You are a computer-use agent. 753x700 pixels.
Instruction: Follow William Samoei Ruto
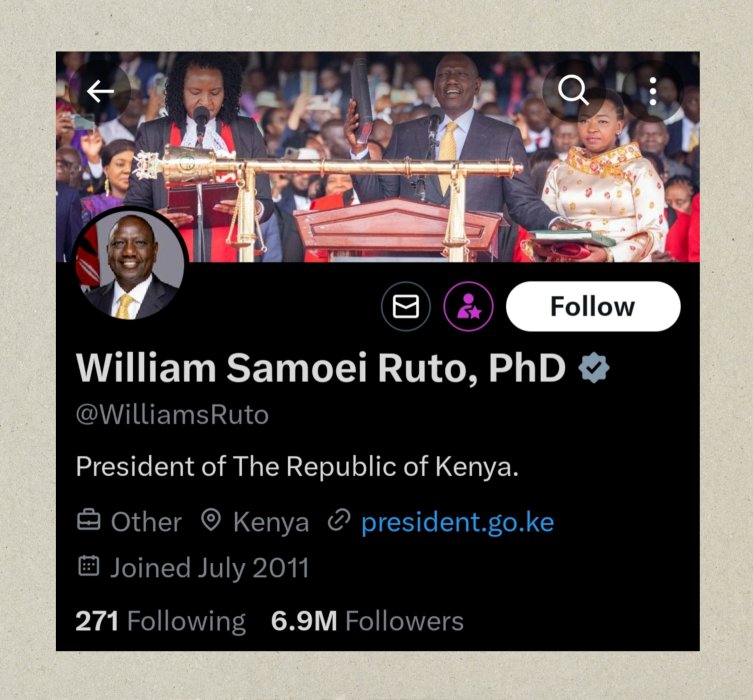pyautogui.click(x=593, y=306)
